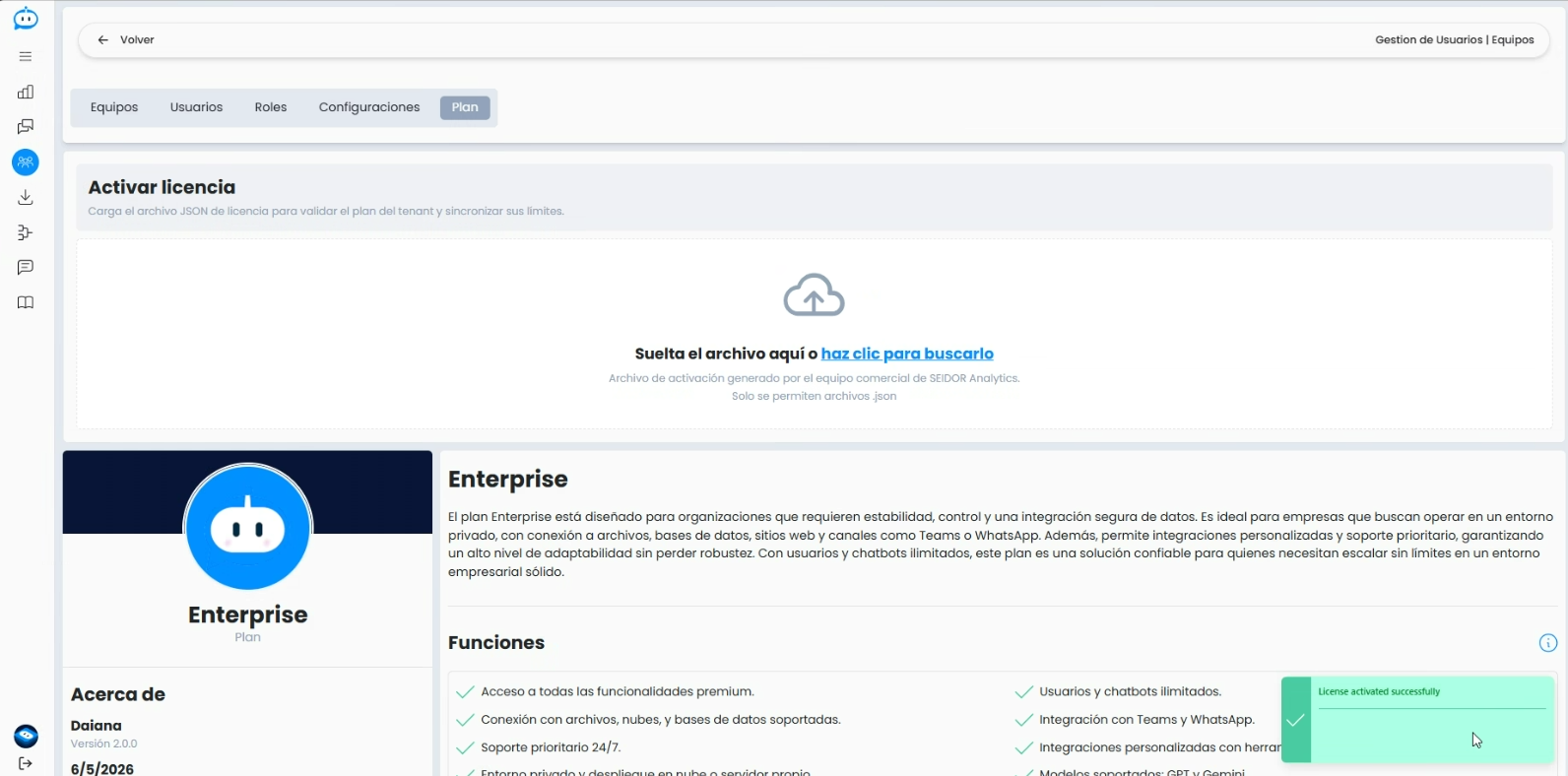Open the book documentation sidebar icon

(26, 302)
